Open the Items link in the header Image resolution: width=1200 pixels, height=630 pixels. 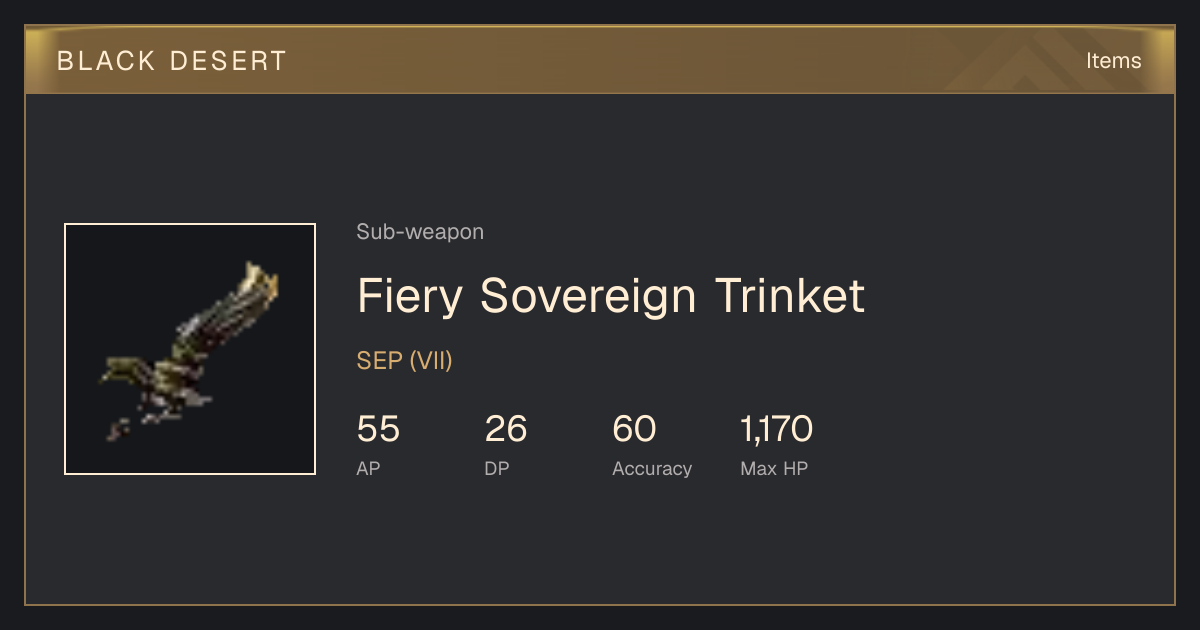1113,60
